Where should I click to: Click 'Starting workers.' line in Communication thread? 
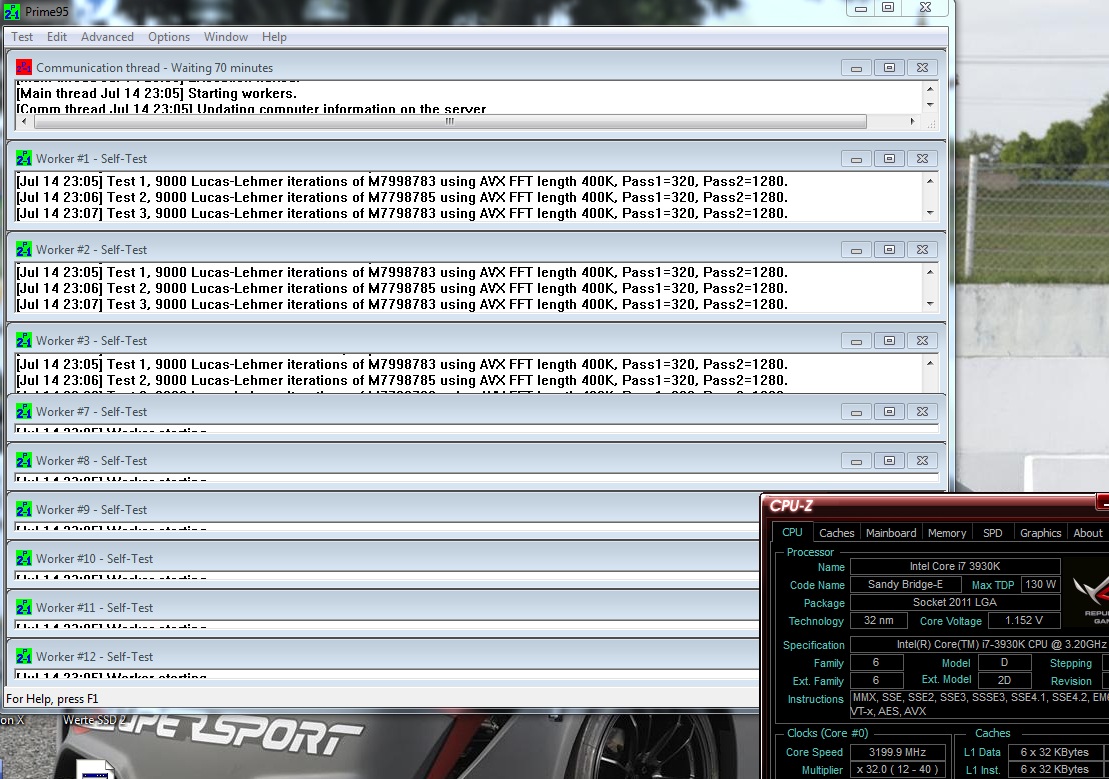click(156, 93)
